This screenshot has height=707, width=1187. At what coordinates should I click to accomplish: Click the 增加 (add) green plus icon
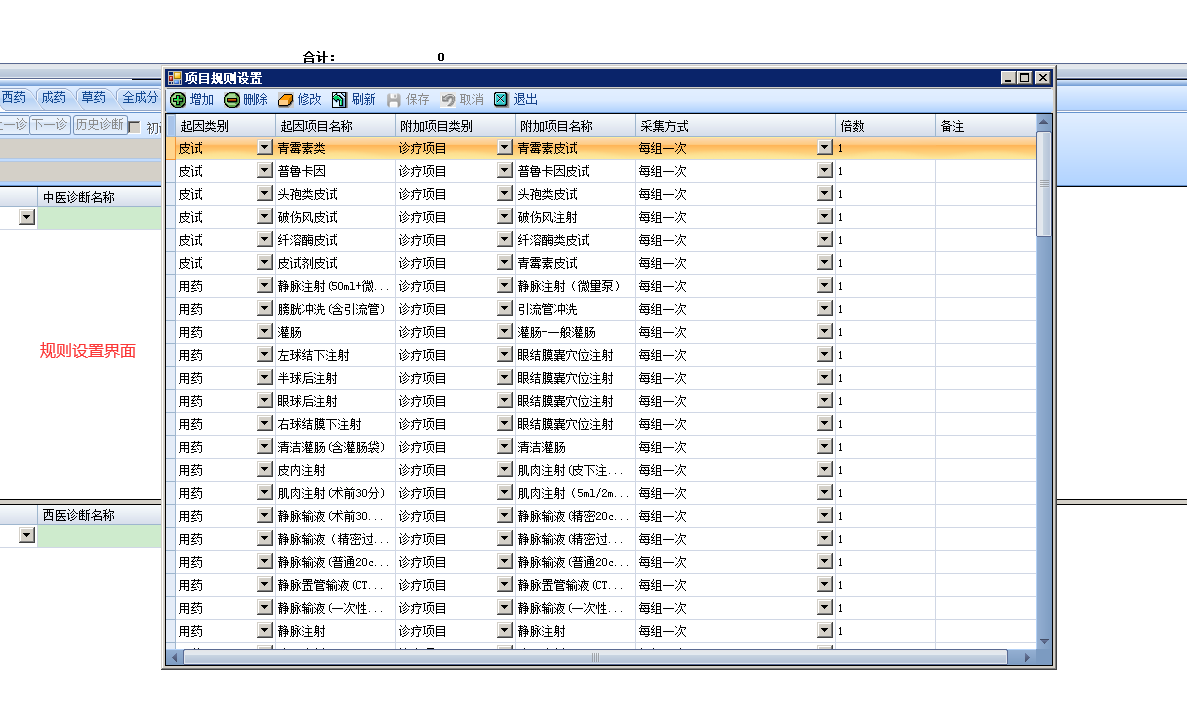[x=178, y=100]
